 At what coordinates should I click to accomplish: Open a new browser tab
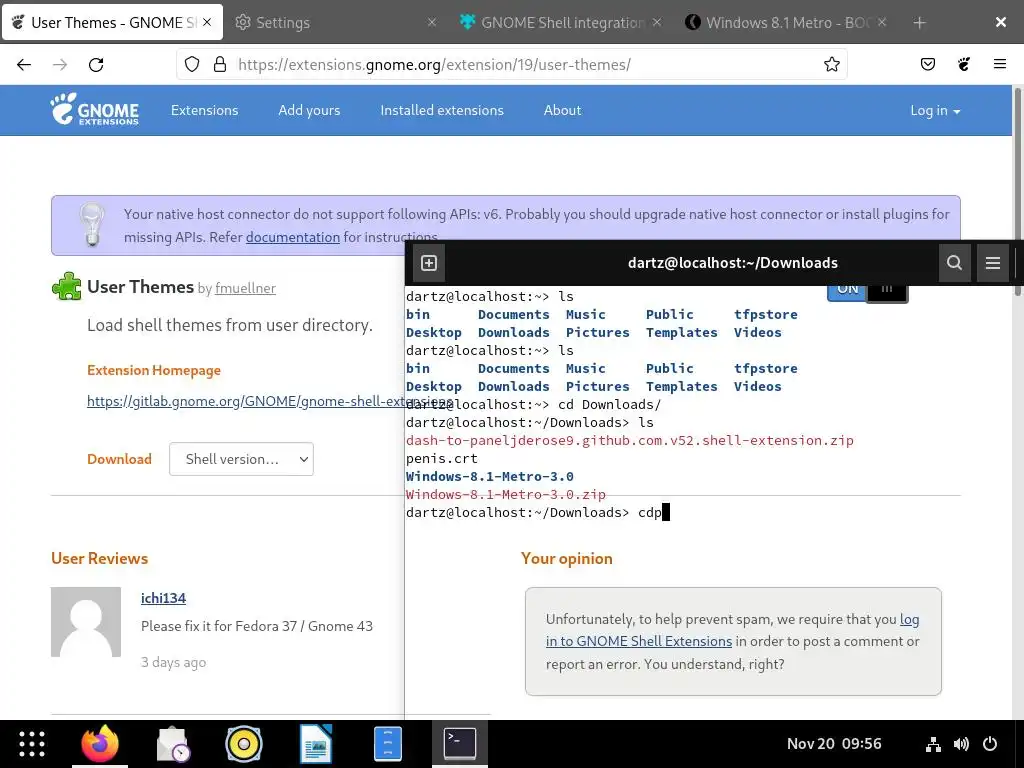coord(920,23)
